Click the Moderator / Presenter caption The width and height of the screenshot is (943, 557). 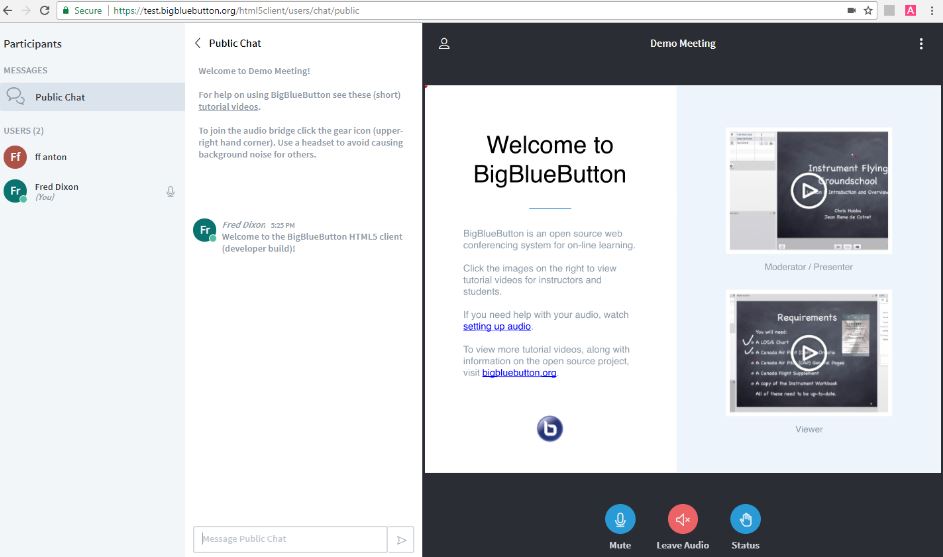(x=808, y=267)
